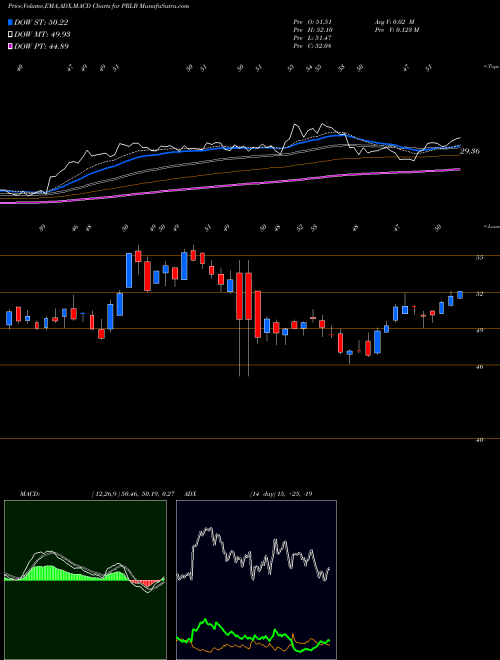Click the '<Lows' label
Image resolution: width=500 pixels, height=660 pixels.
492,227
